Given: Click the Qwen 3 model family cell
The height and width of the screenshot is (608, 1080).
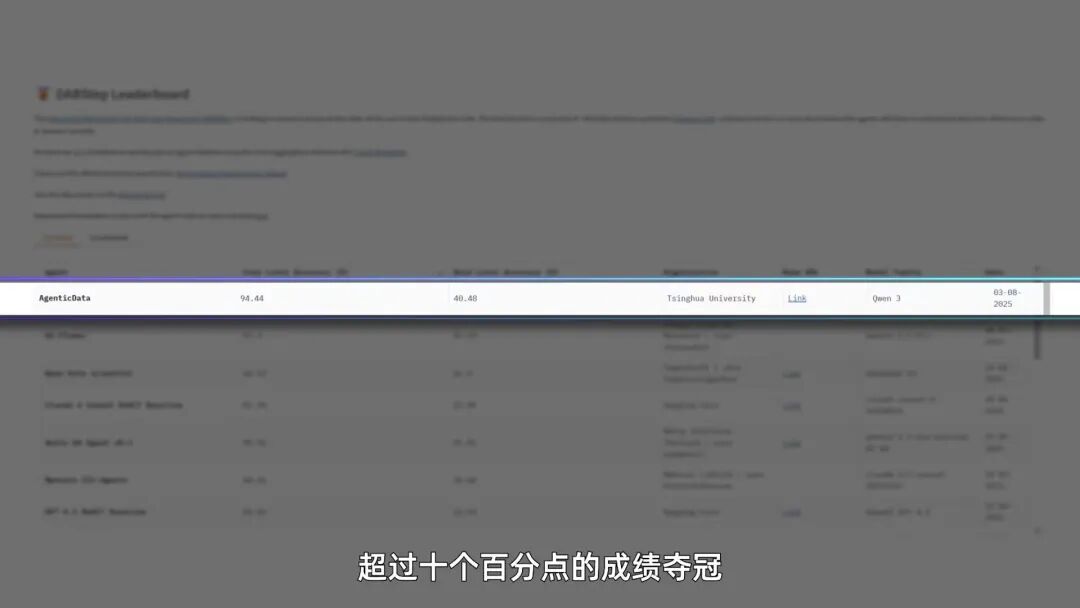Looking at the screenshot, I should point(886,298).
